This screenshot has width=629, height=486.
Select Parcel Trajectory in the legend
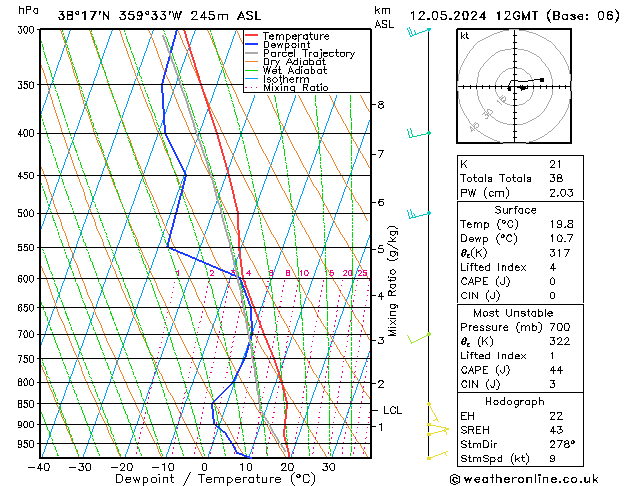click(x=309, y=53)
